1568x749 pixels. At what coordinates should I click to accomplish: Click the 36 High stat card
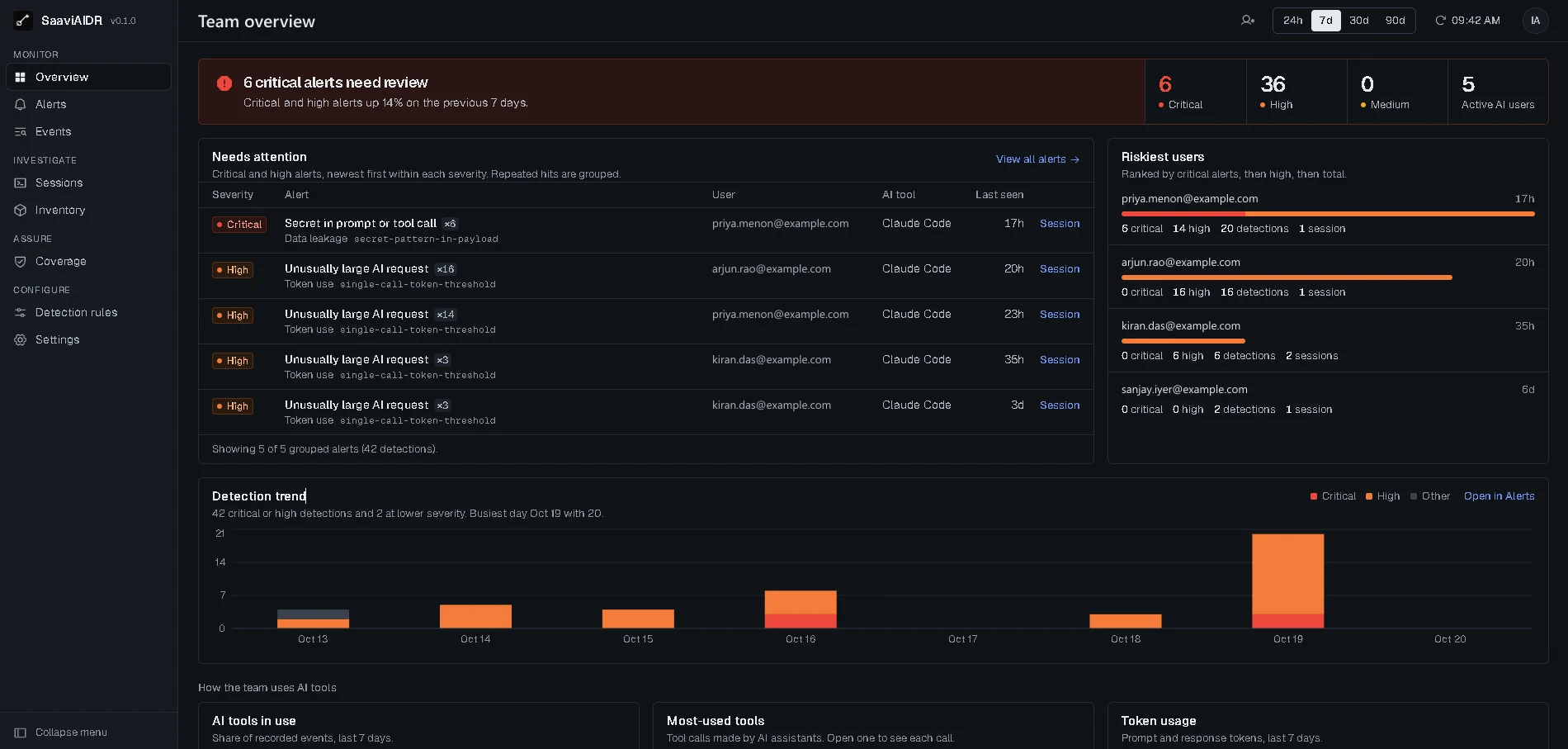click(x=1296, y=92)
